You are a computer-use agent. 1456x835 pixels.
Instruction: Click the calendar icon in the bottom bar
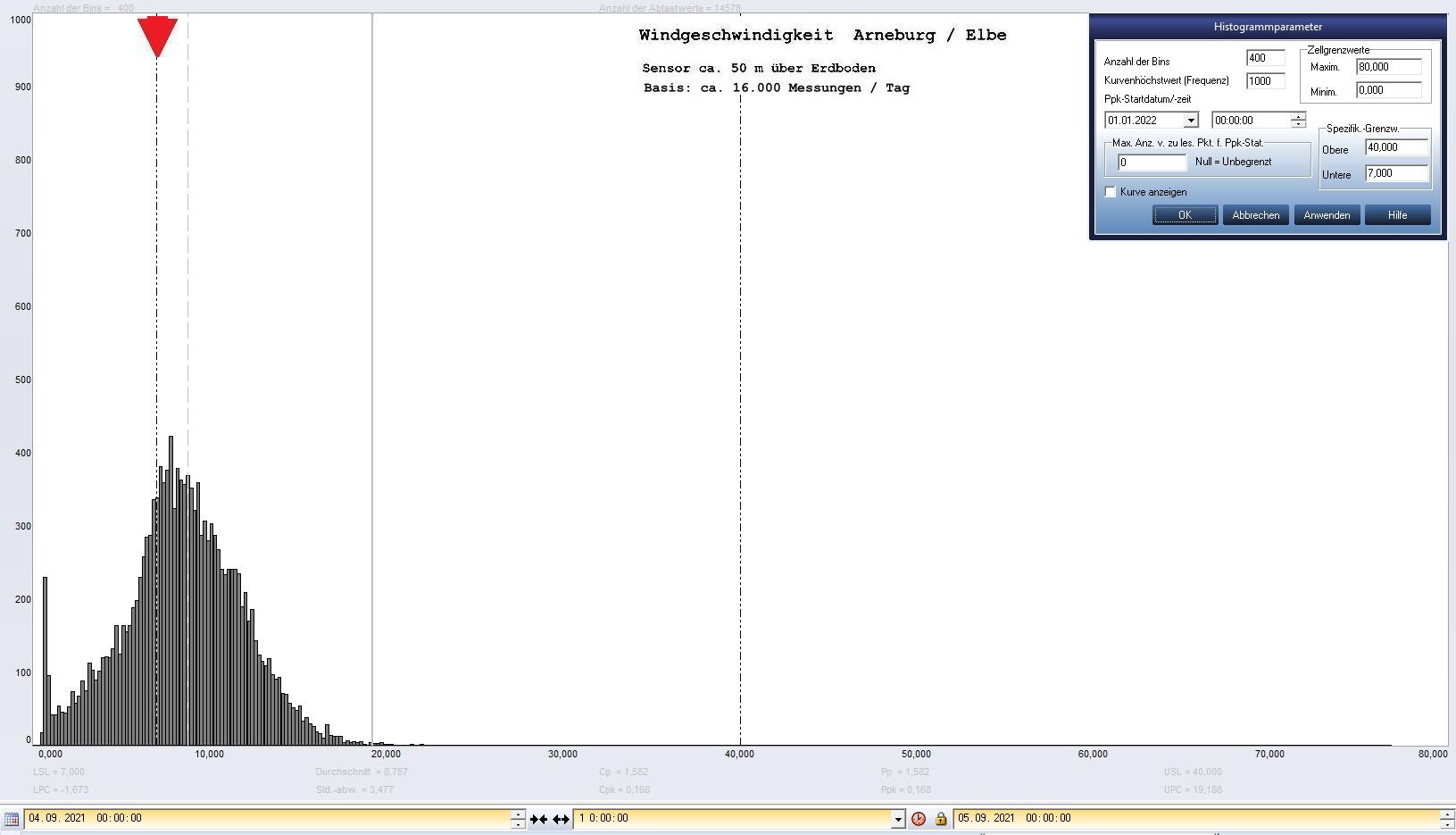click(12, 819)
